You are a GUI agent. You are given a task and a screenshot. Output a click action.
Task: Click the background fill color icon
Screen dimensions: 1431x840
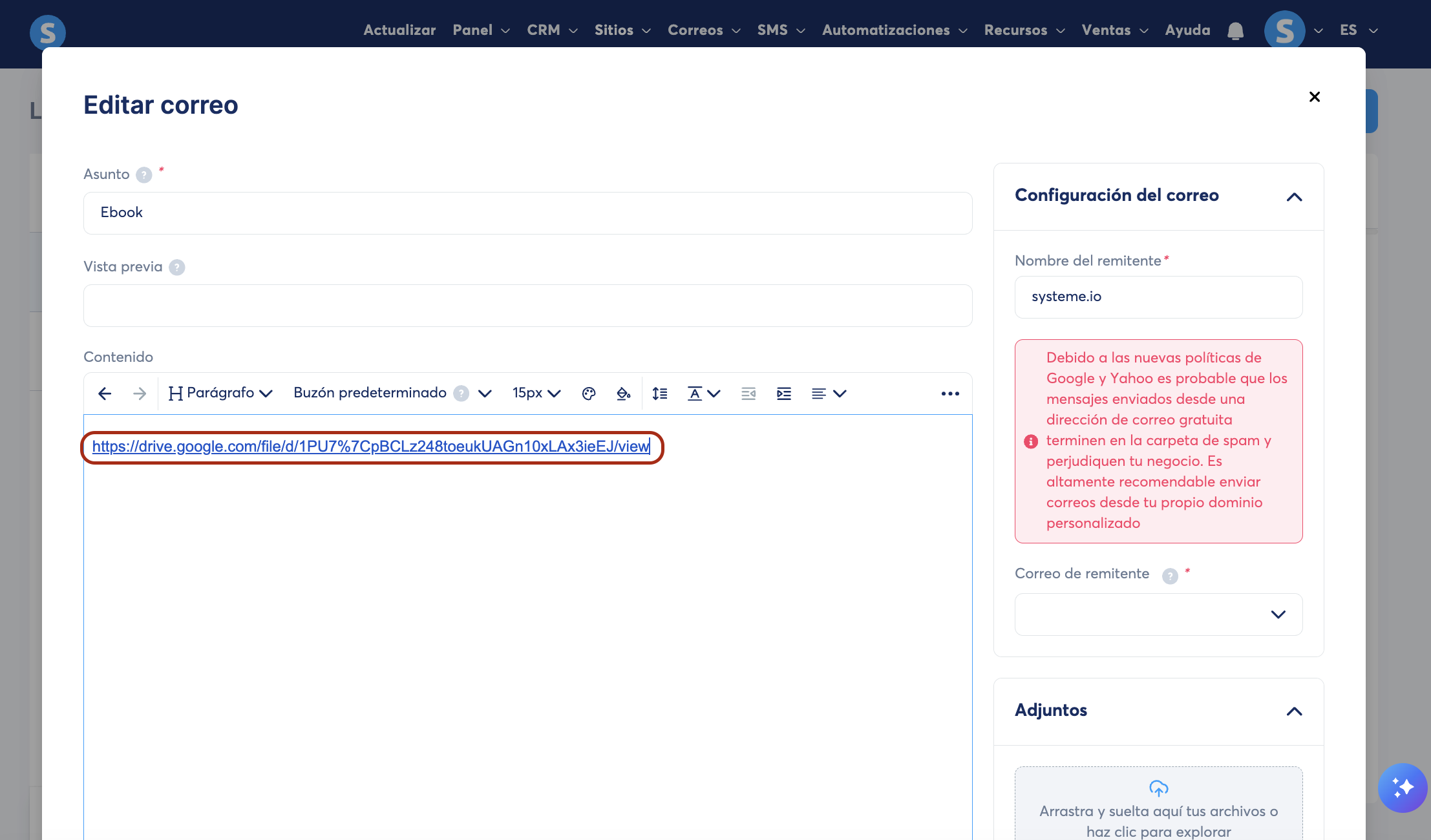coord(623,394)
